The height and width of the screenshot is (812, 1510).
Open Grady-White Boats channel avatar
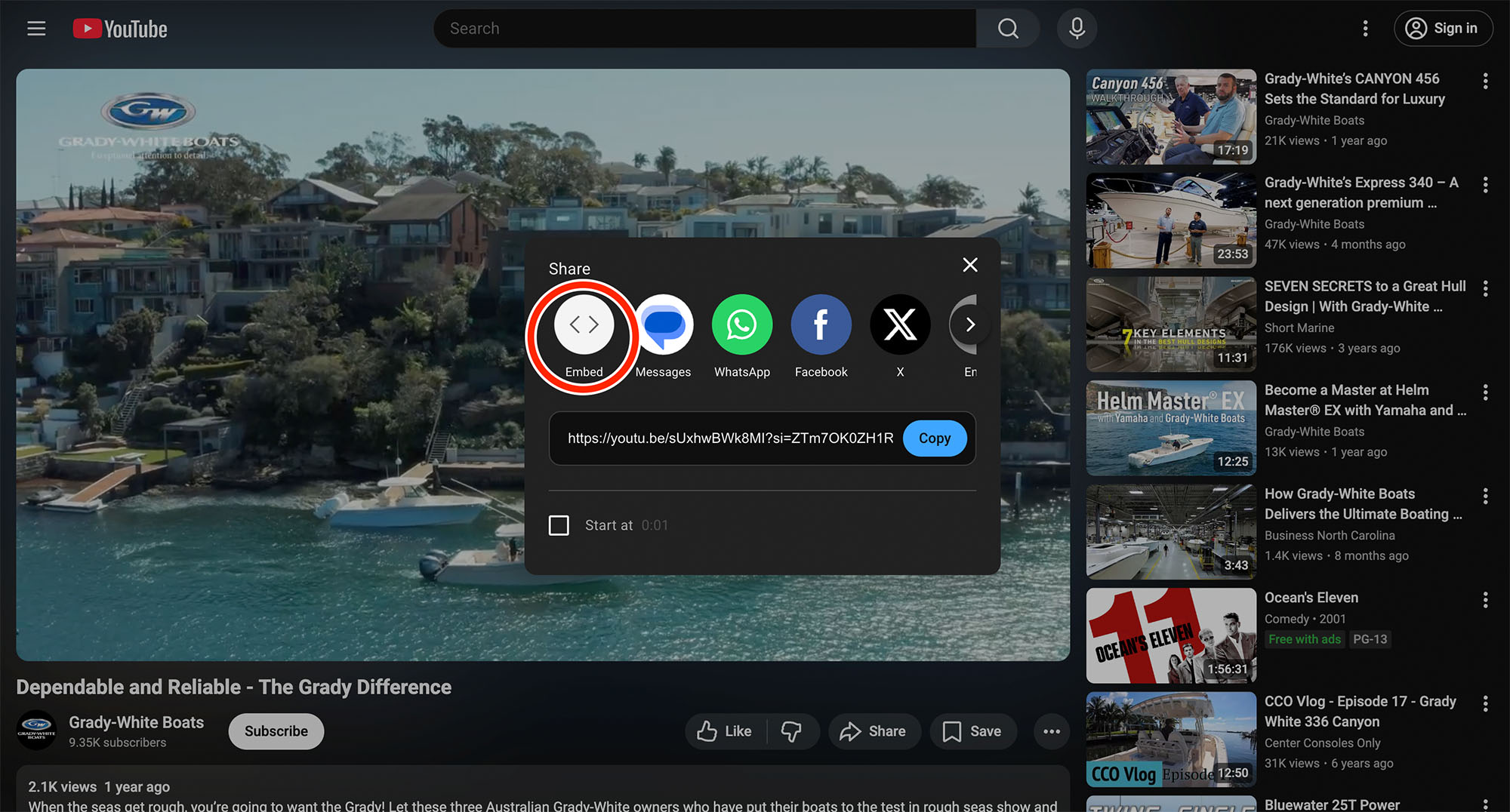pos(36,730)
